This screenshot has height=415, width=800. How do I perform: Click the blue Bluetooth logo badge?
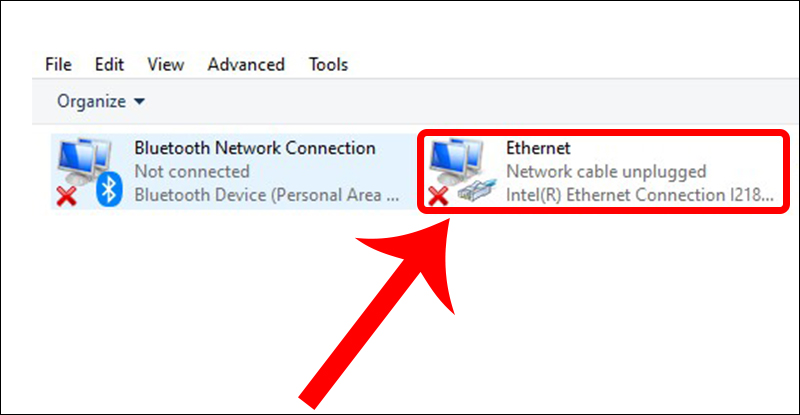point(108,191)
